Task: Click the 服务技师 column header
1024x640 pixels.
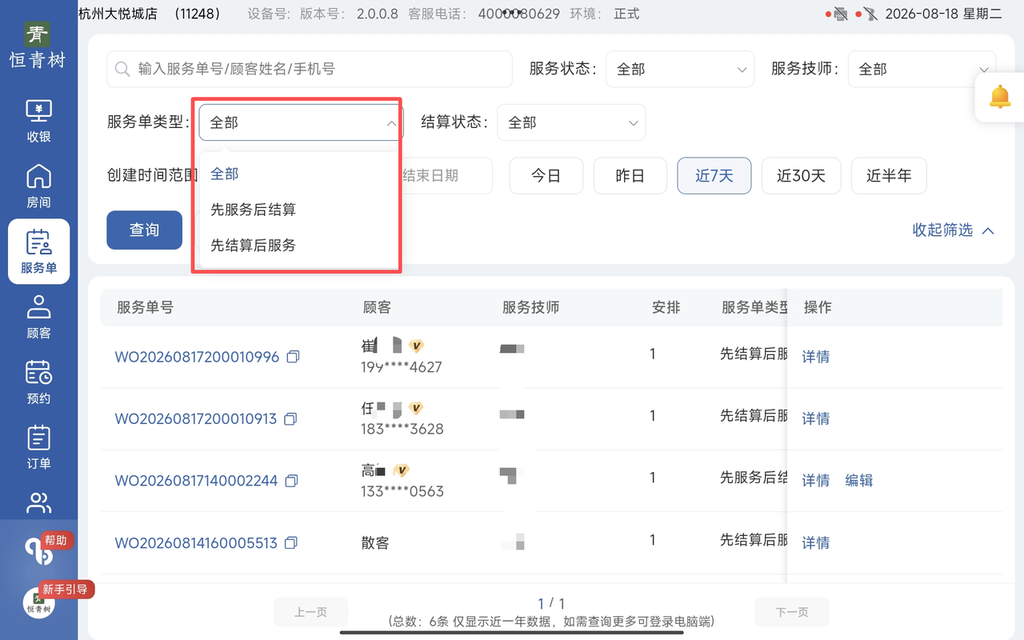Action: 530,307
